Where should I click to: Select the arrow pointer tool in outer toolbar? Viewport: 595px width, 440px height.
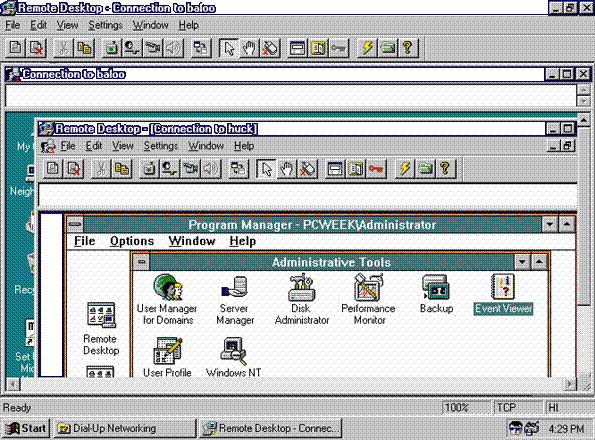[x=229, y=48]
